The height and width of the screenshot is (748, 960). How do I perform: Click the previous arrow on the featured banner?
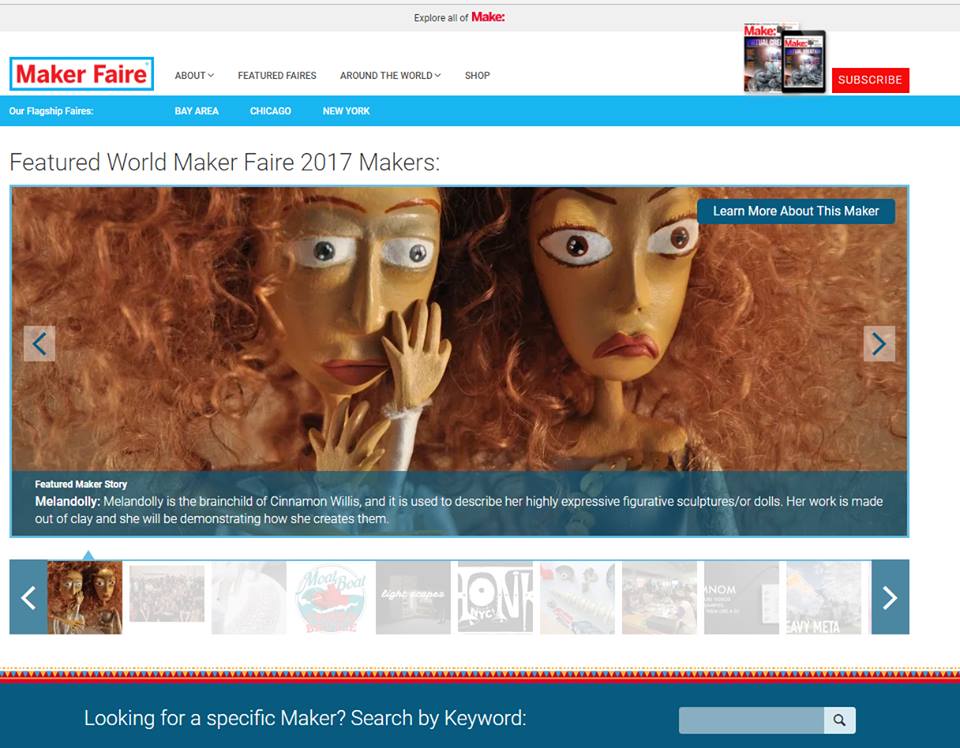pyautogui.click(x=38, y=344)
